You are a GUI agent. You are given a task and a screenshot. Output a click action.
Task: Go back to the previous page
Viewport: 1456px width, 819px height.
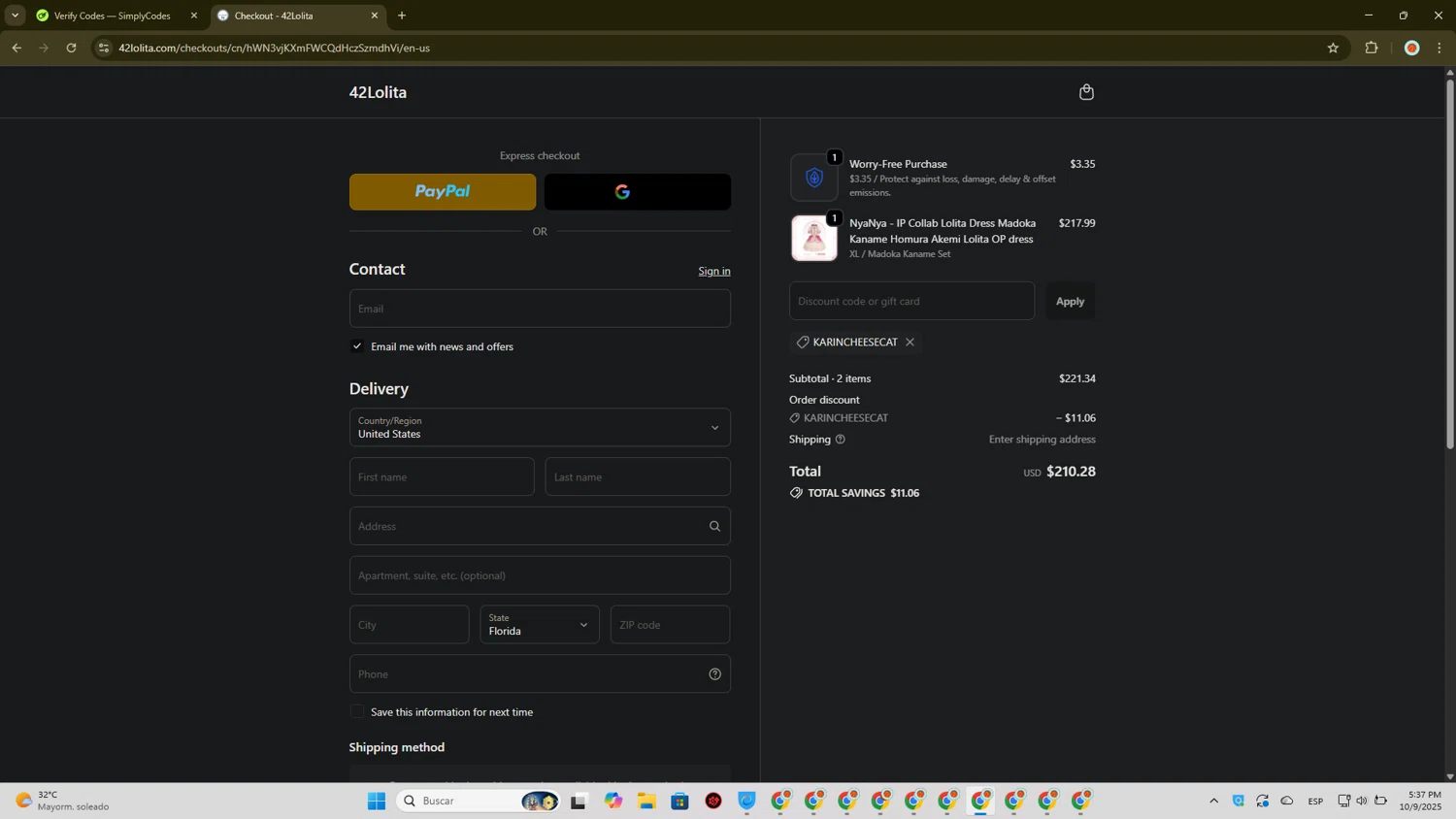pos(17,48)
